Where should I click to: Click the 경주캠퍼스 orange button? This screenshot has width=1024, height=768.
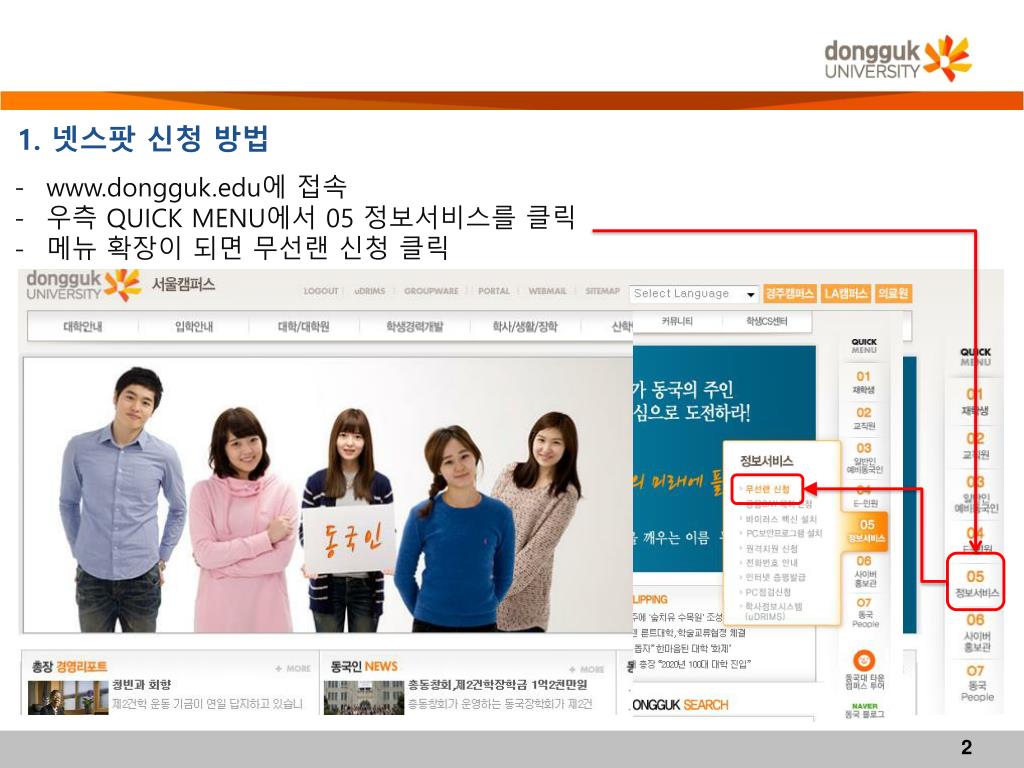tap(790, 293)
